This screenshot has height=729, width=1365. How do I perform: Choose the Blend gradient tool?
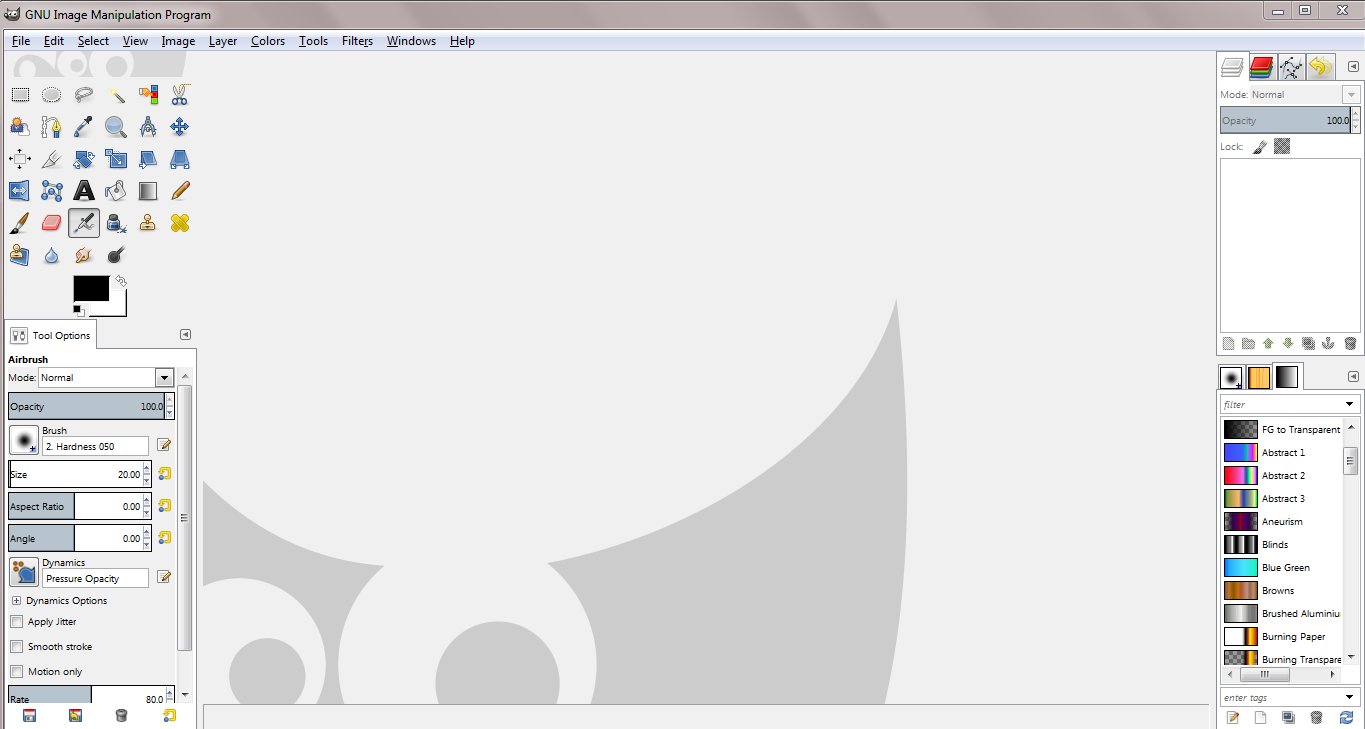tap(148, 191)
